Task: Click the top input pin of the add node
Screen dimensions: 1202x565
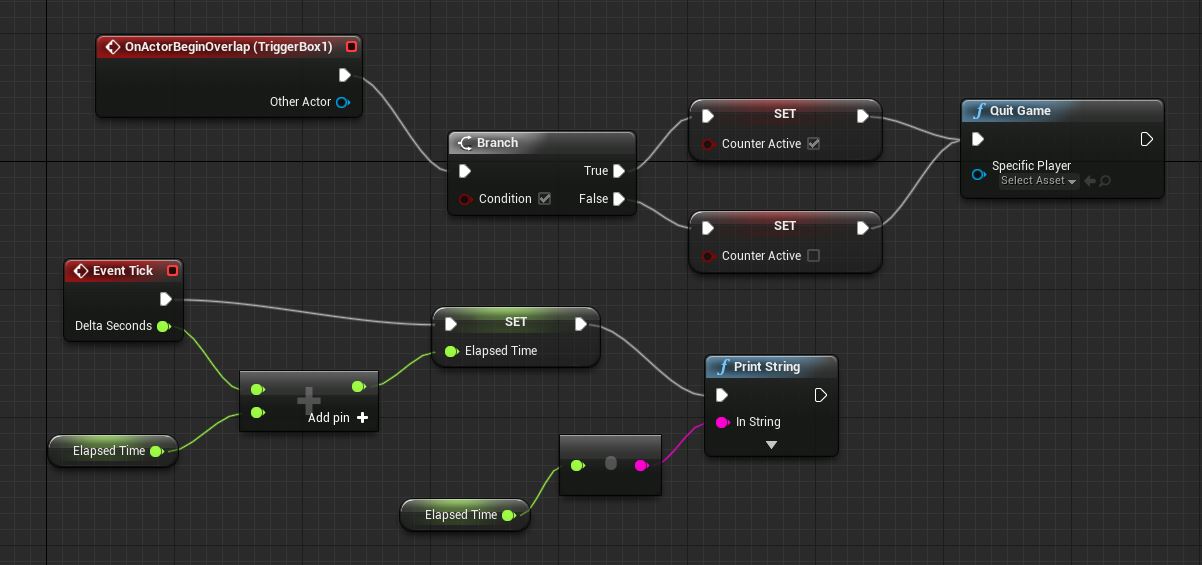Action: [258, 389]
